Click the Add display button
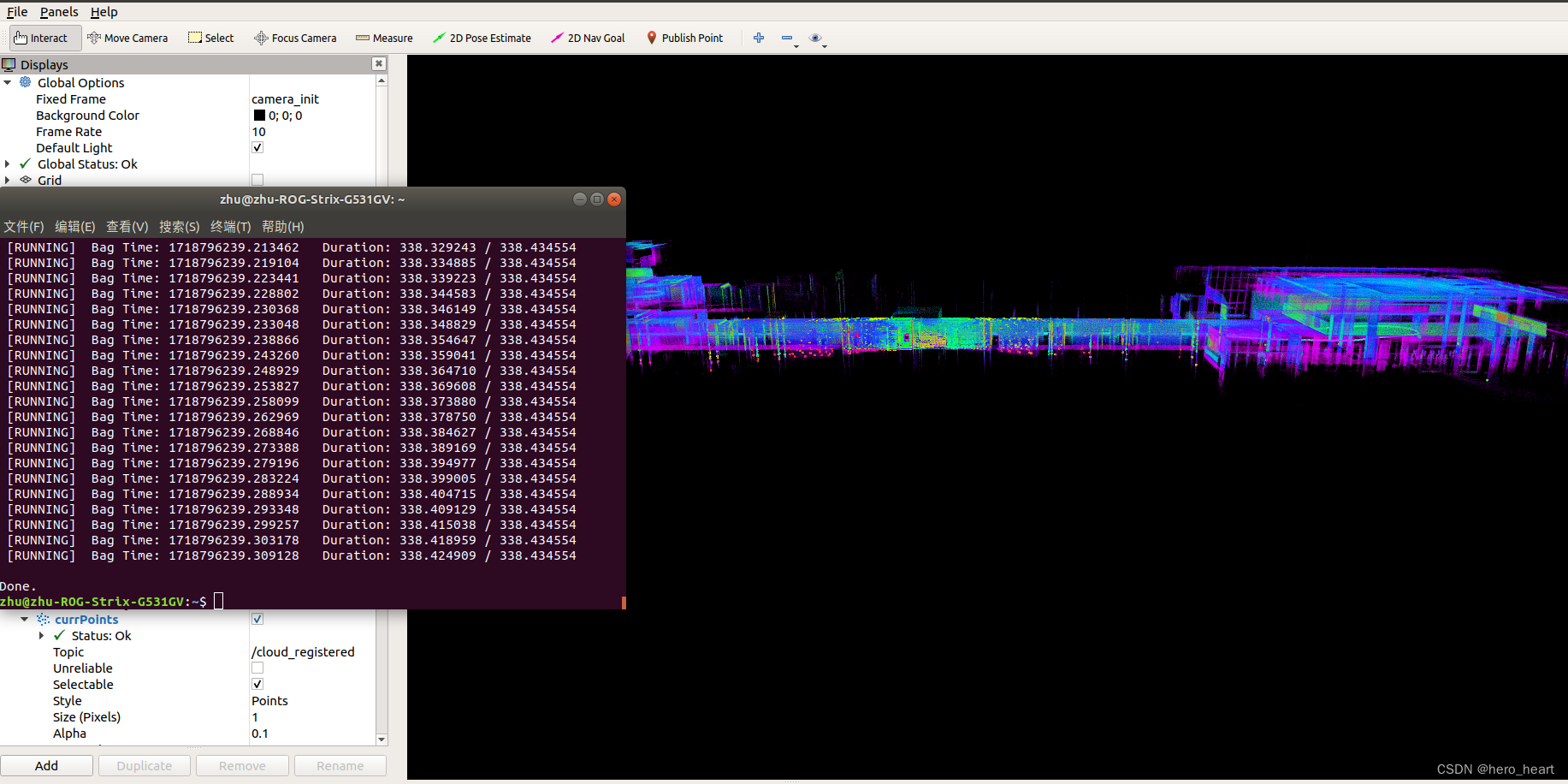 [47, 765]
